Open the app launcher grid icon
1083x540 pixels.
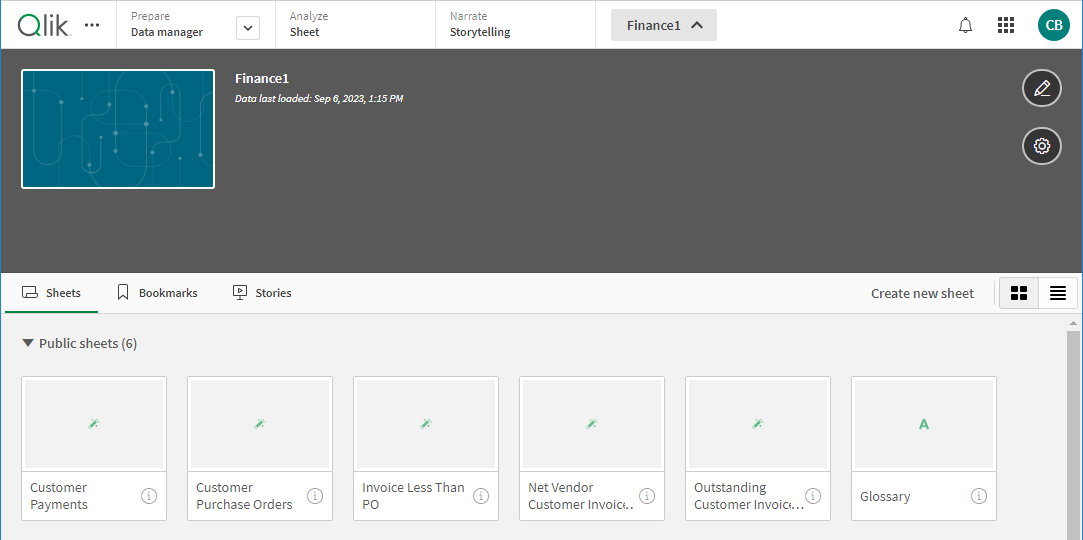pyautogui.click(x=1006, y=25)
